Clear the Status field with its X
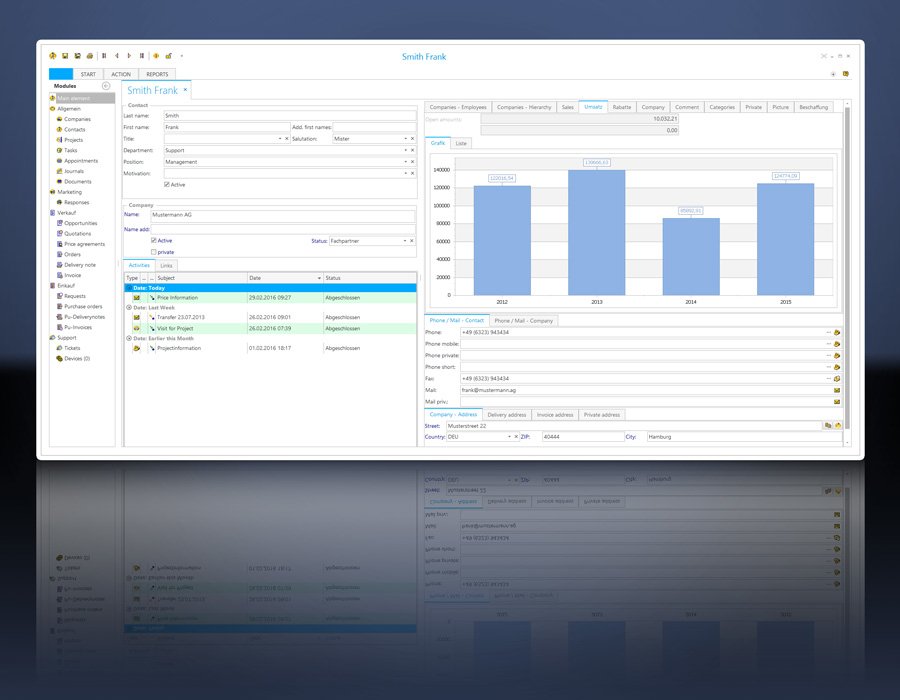 tap(412, 241)
